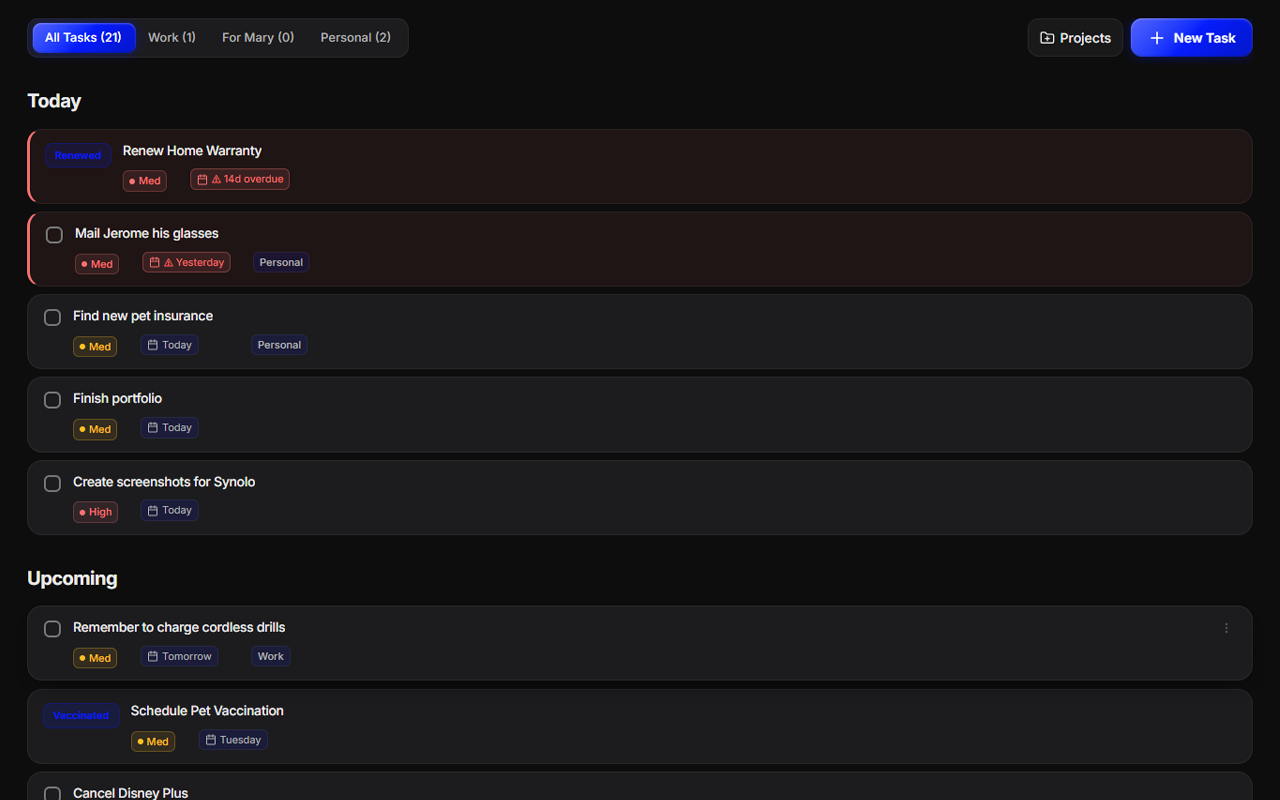Switch to the Work (1) tab
Image resolution: width=1280 pixels, height=800 pixels.
(x=172, y=38)
